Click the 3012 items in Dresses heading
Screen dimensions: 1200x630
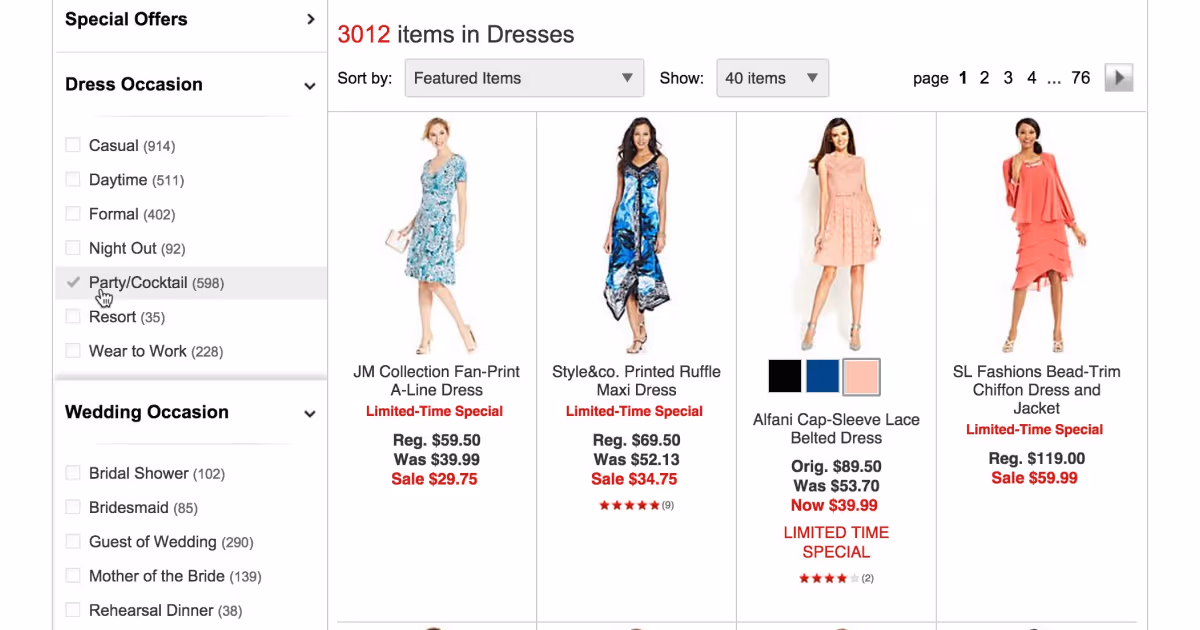456,34
